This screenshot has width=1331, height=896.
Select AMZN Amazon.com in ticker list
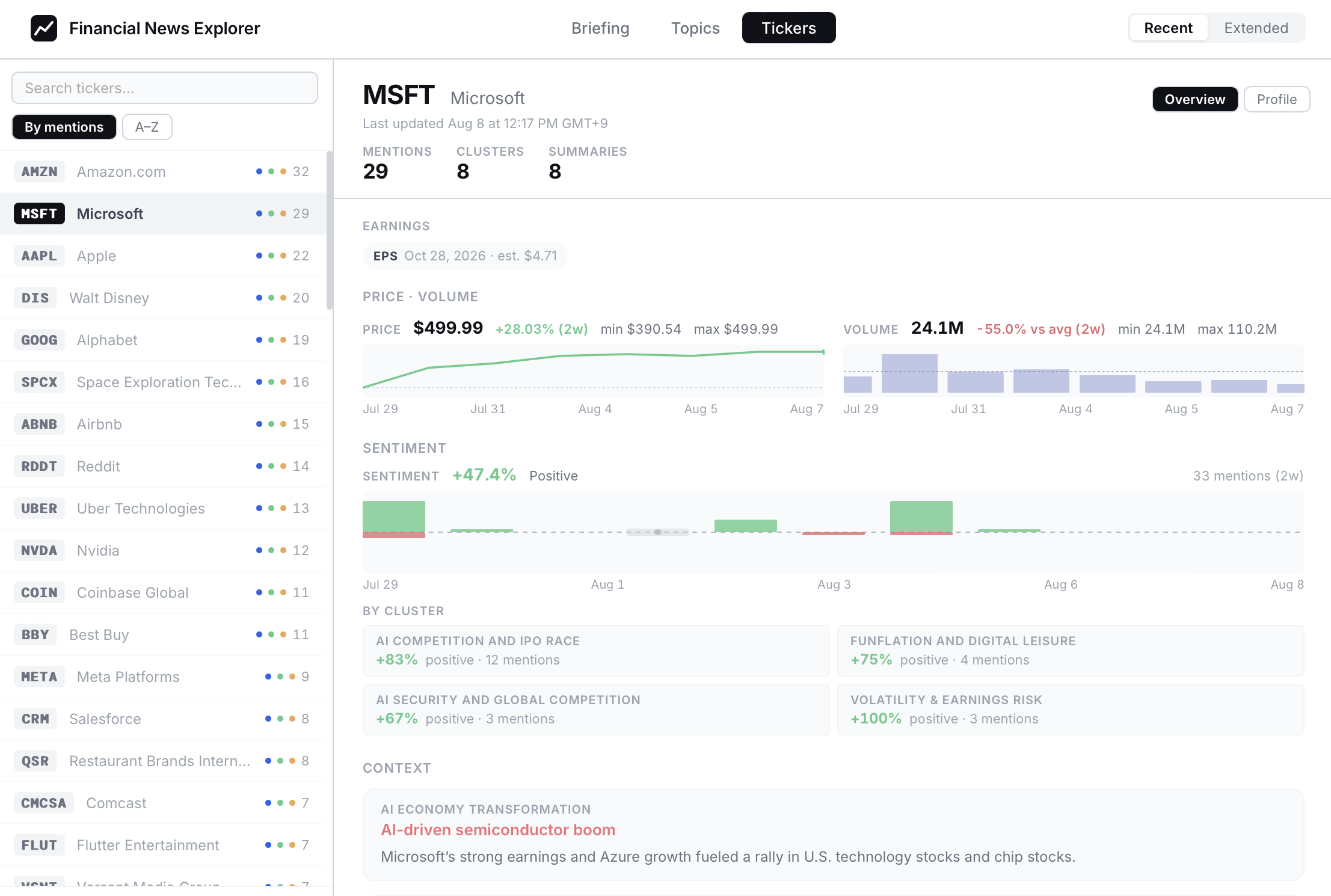[163, 171]
